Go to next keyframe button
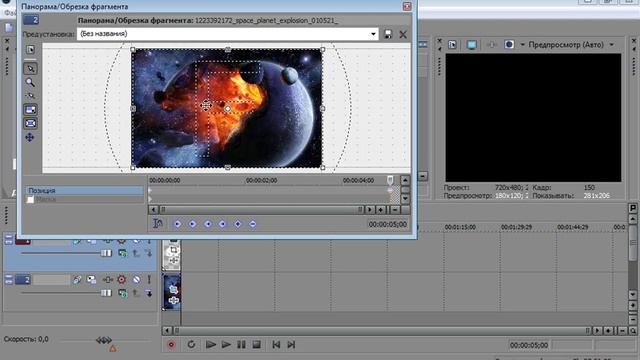The width and height of the screenshot is (640, 360). coord(208,224)
